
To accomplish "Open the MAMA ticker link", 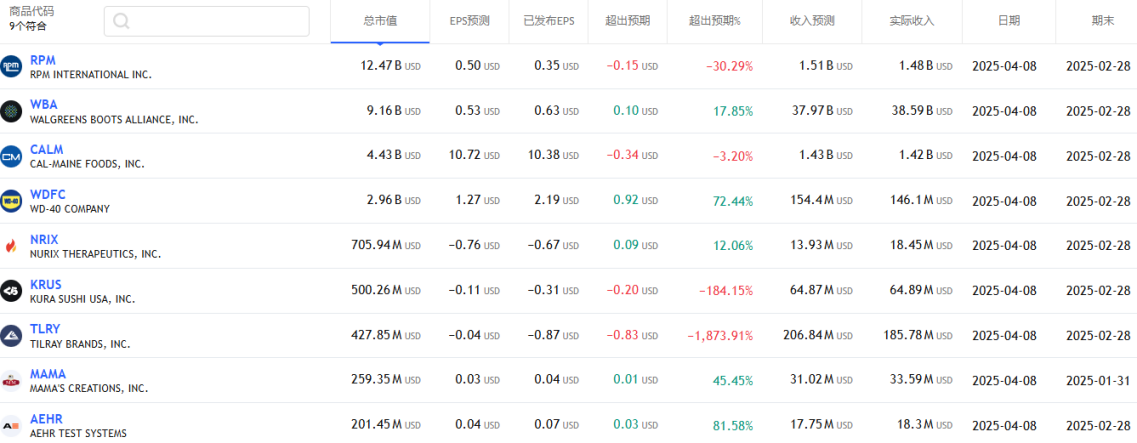I will (48, 374).
